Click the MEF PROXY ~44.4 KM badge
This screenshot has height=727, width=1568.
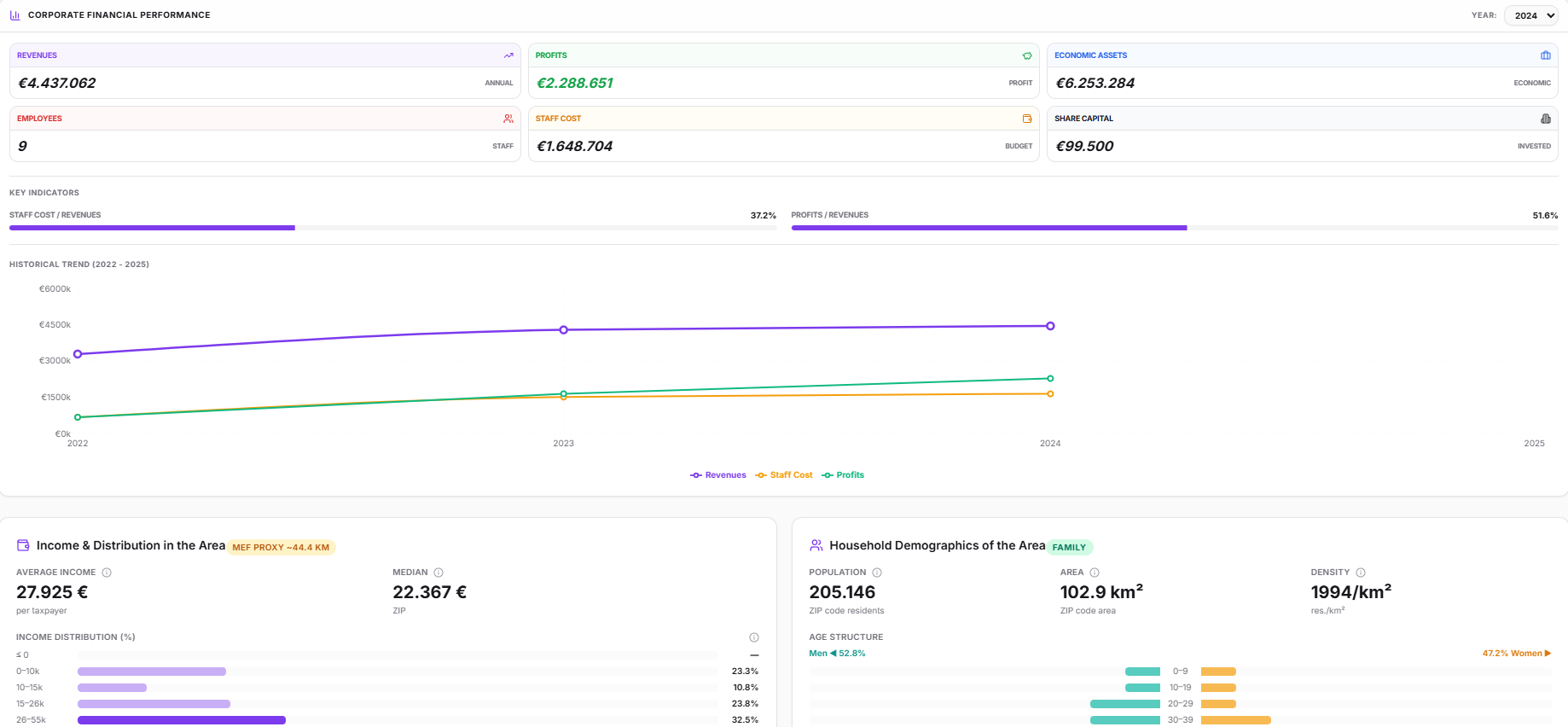click(281, 548)
